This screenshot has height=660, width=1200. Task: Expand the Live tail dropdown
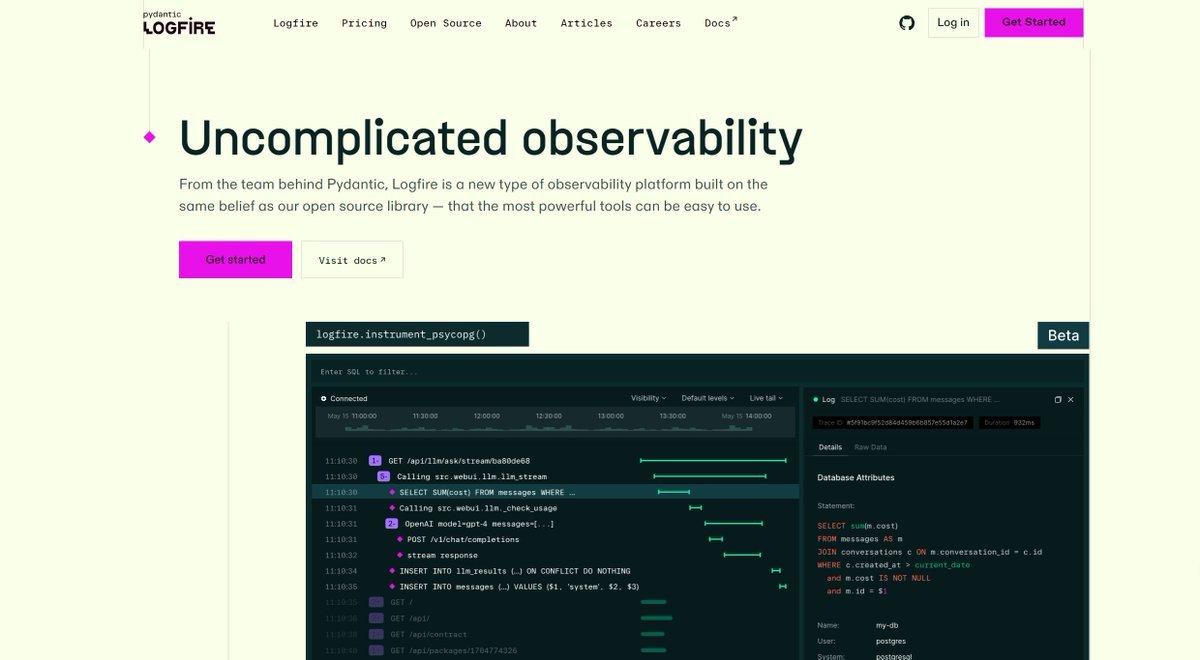click(765, 398)
